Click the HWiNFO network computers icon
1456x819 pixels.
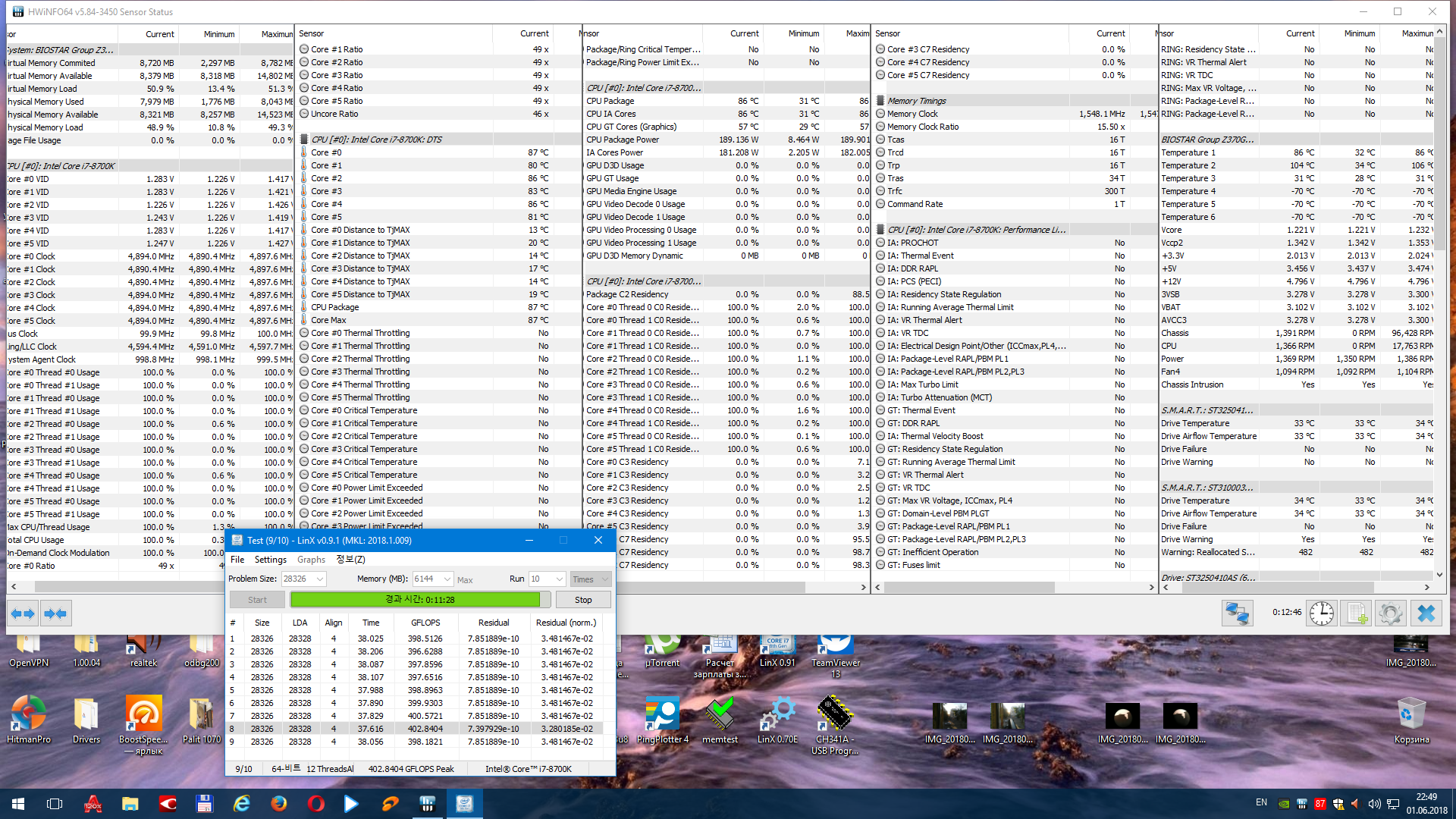[x=1237, y=613]
